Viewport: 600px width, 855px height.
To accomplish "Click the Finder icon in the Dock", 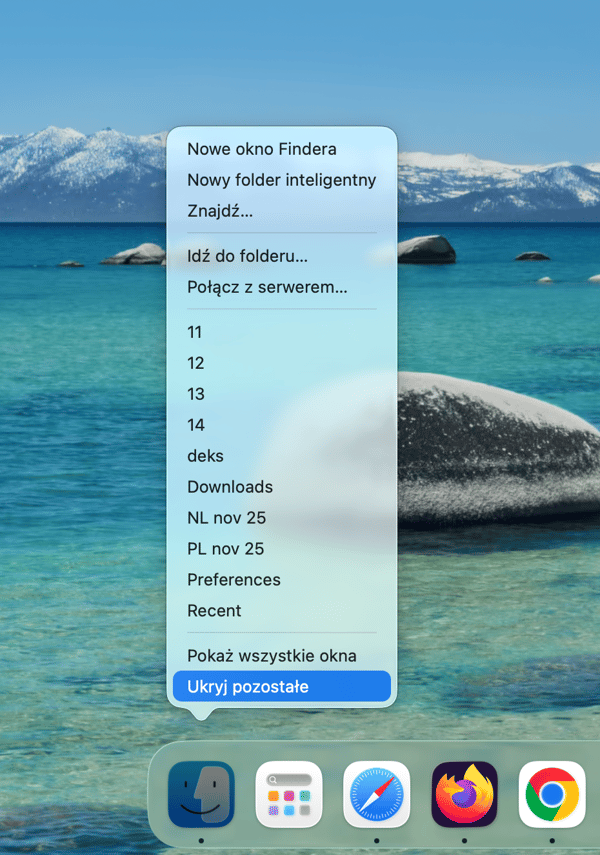I will tap(201, 794).
